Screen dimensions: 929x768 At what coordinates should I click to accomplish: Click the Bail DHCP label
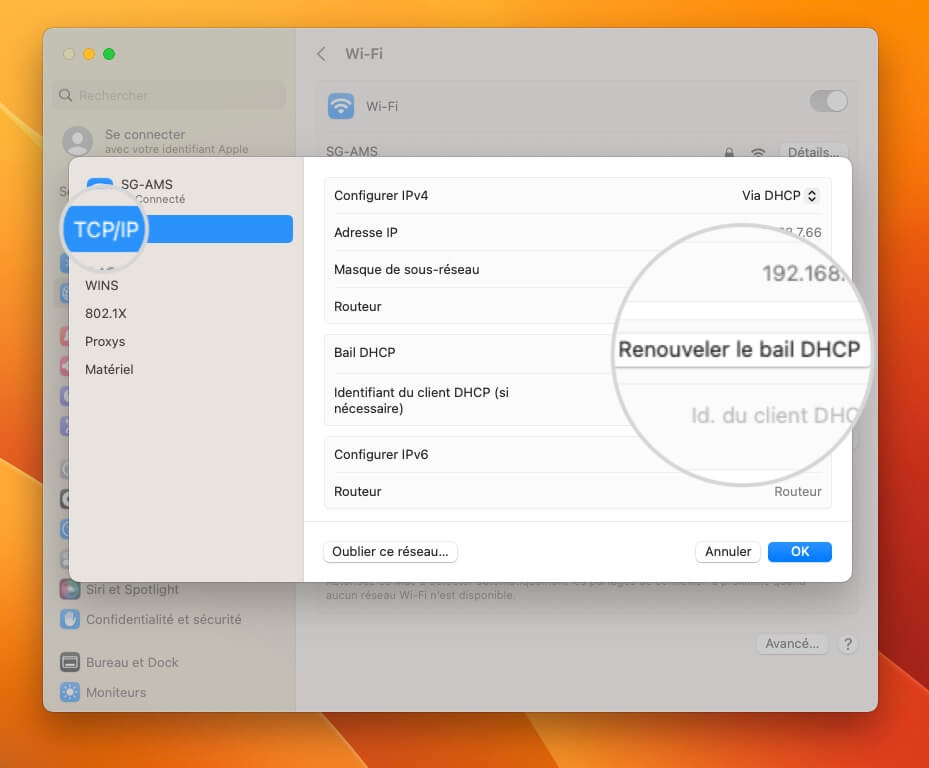364,353
